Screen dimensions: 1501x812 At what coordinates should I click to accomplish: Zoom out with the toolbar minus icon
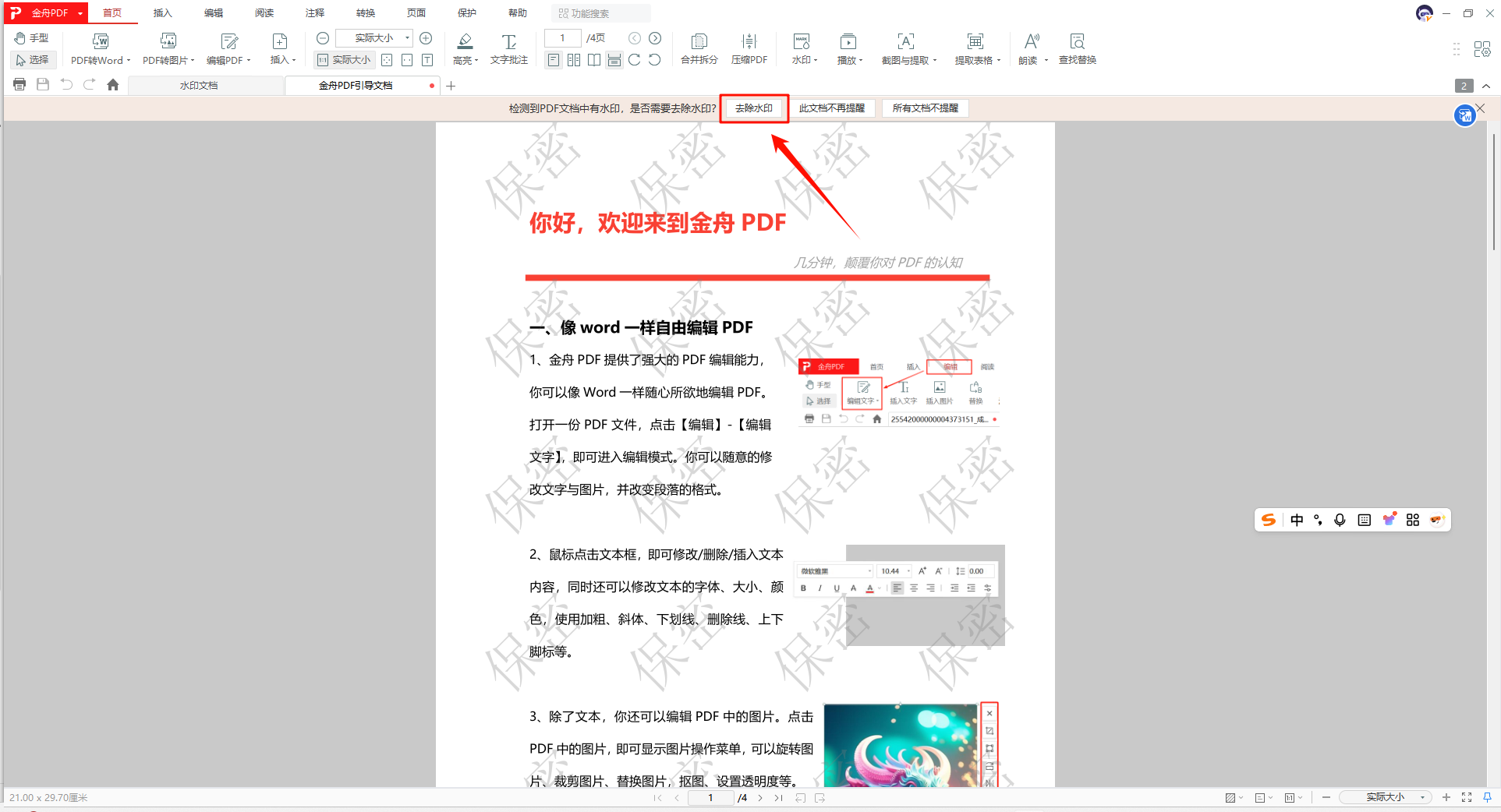coord(323,38)
